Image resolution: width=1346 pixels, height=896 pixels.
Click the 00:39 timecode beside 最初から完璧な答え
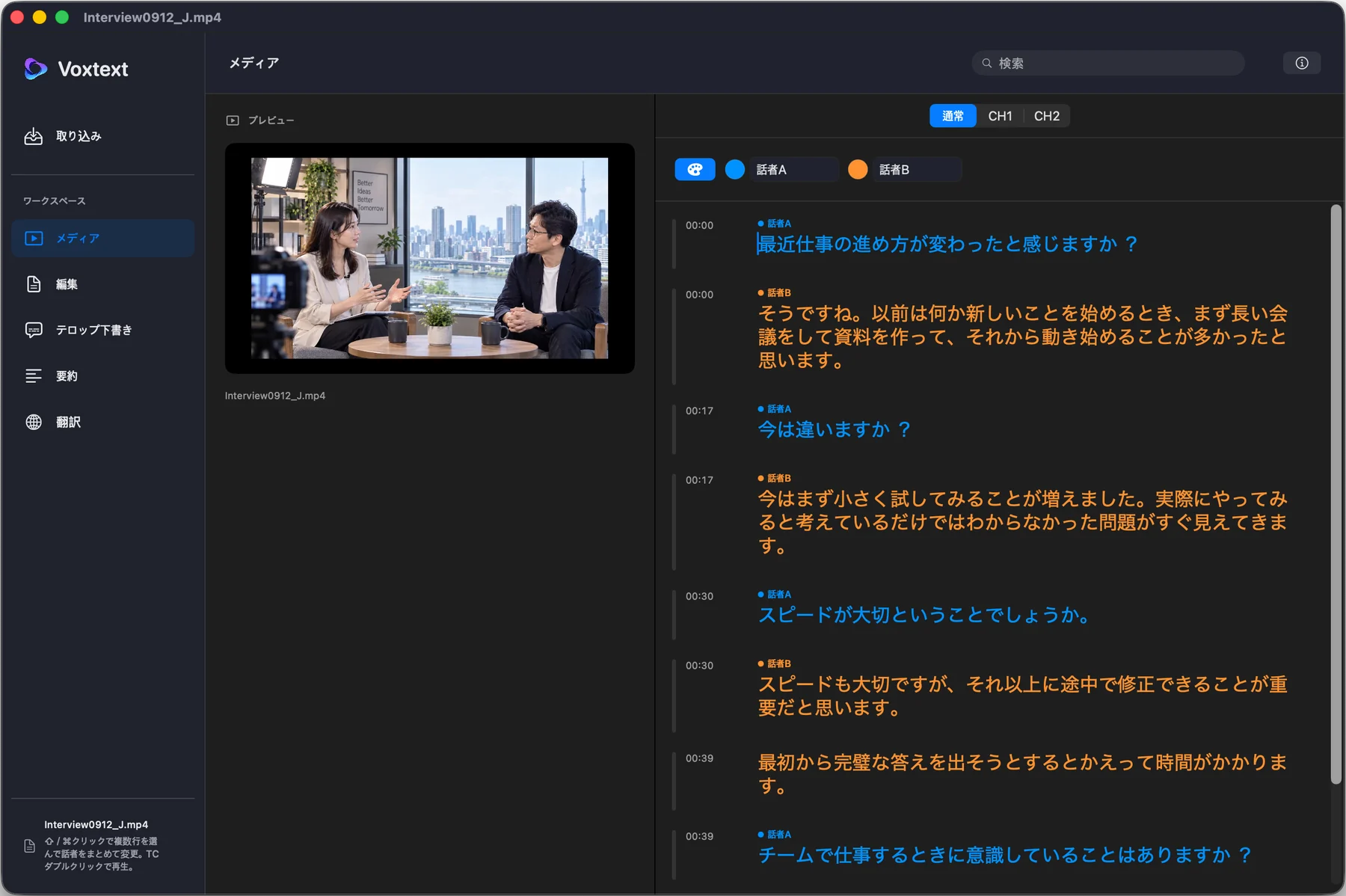point(699,758)
